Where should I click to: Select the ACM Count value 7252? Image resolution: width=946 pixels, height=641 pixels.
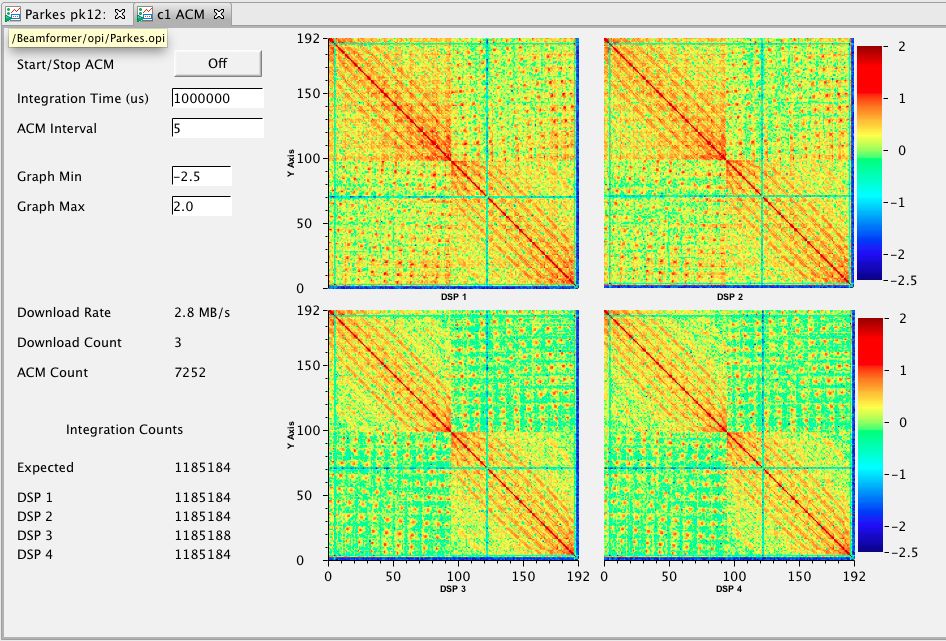pos(191,372)
